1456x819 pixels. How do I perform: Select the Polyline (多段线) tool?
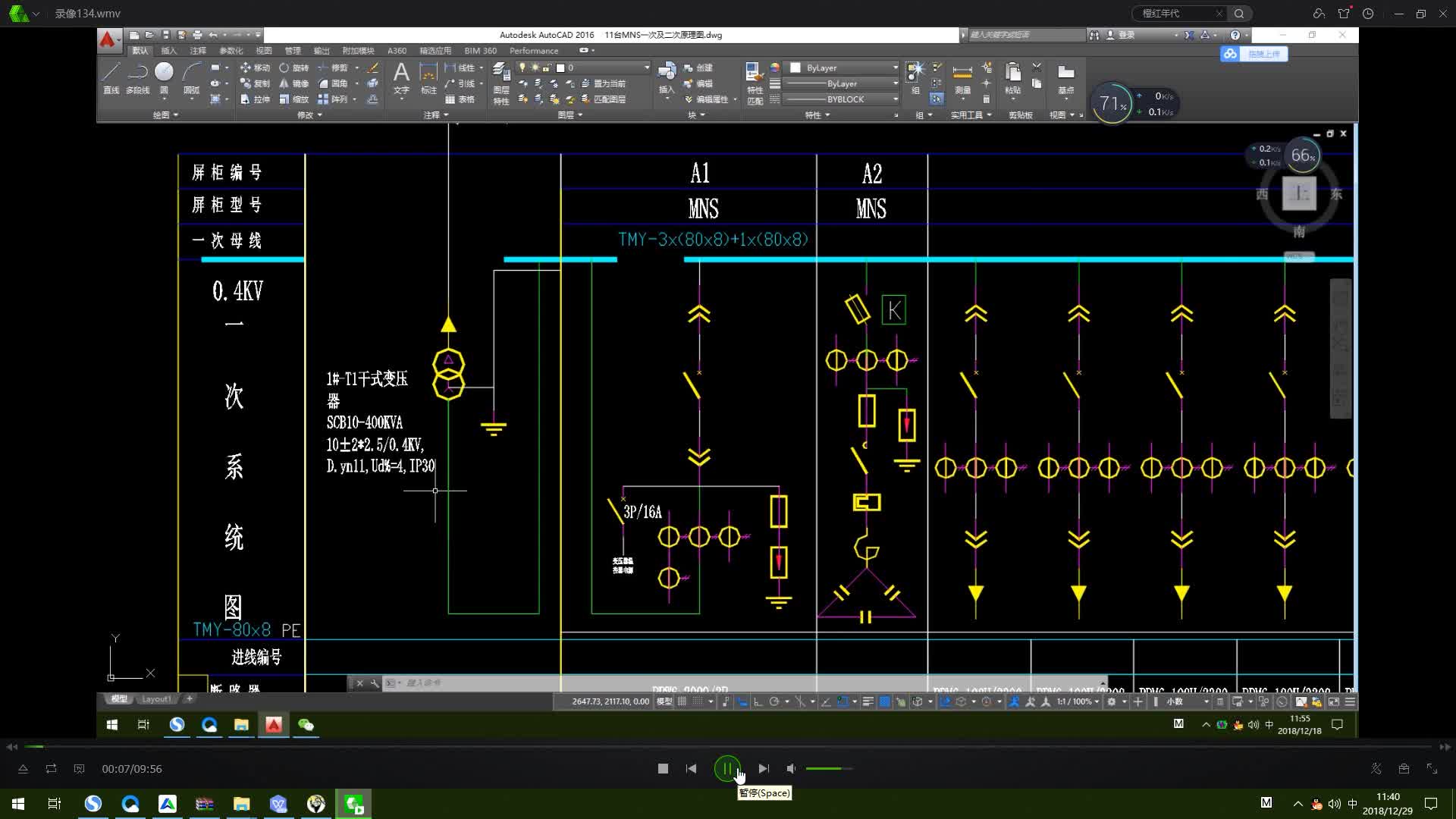137,78
